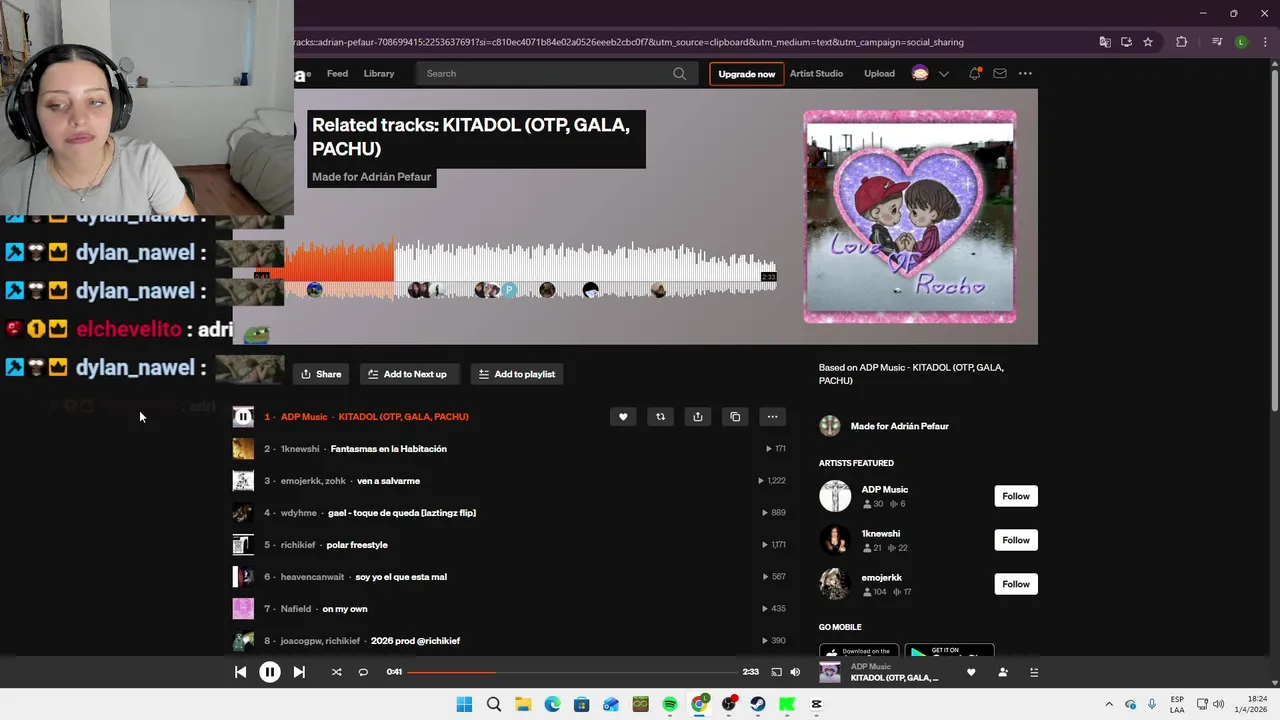The image size is (1280, 720).
Task: Click Add to playlist
Action: coord(517,374)
